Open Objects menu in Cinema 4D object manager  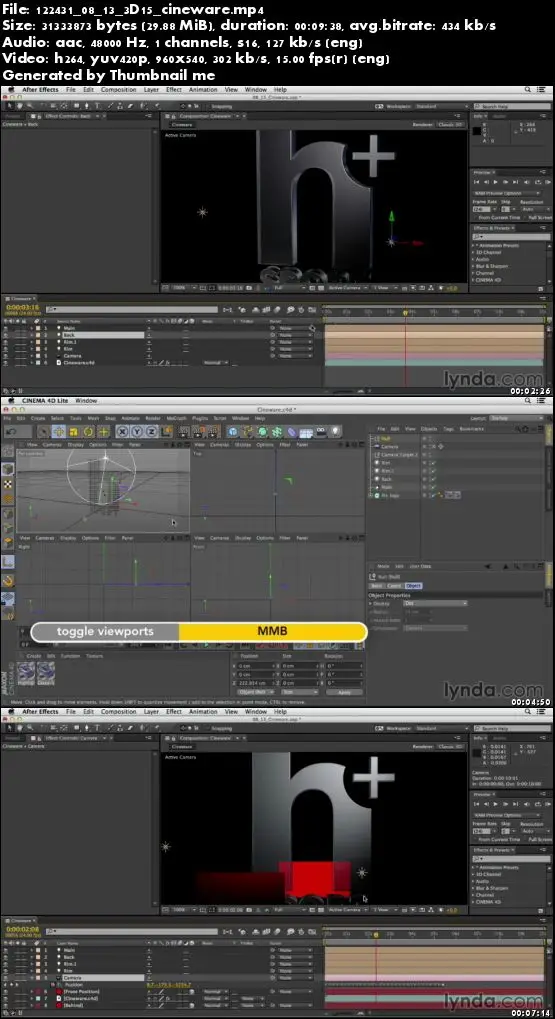(x=429, y=429)
